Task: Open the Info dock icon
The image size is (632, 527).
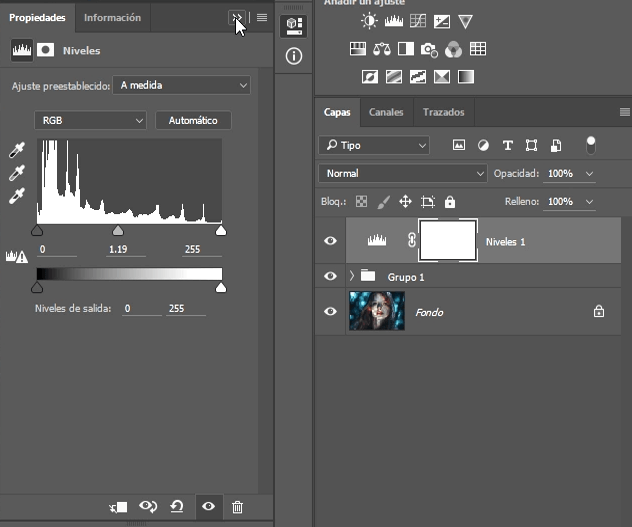Action: pos(294,56)
